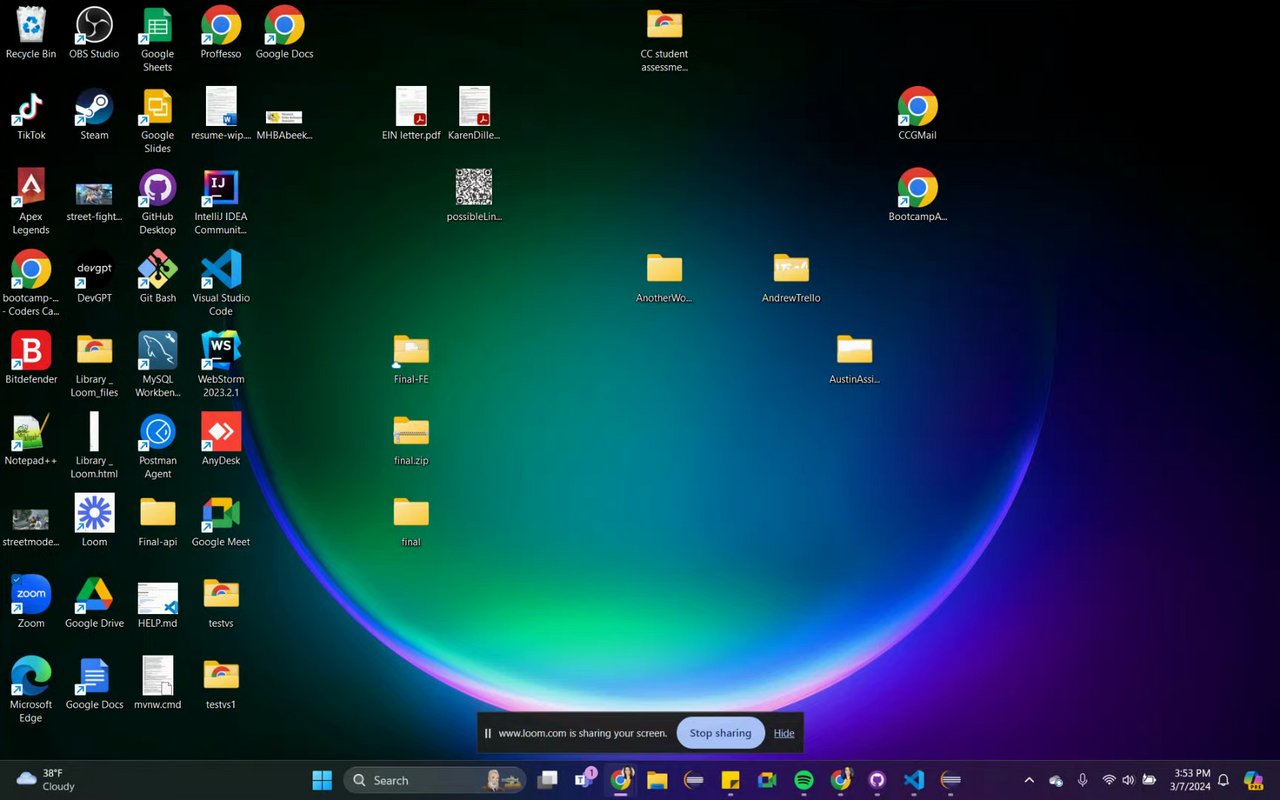Open the Postman Agent shortcut
Screen dimensions: 1280x800
click(157, 446)
